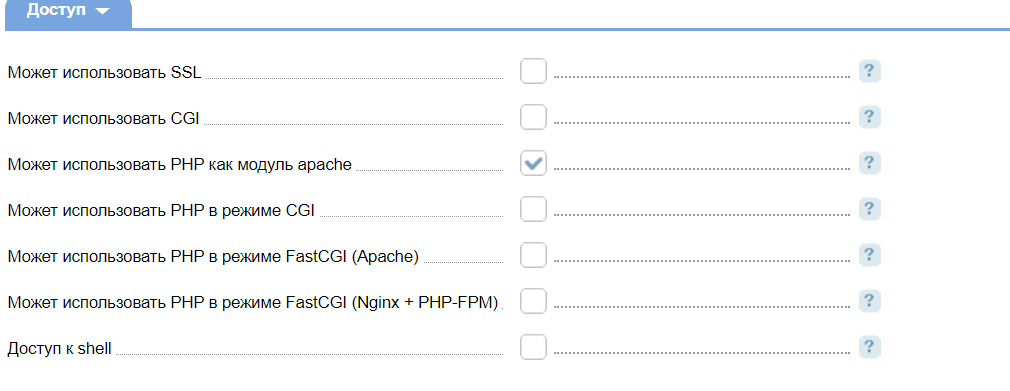Click question mark for PHP FastCGI (Apache)
This screenshot has height=391, width=1010.
[869, 255]
